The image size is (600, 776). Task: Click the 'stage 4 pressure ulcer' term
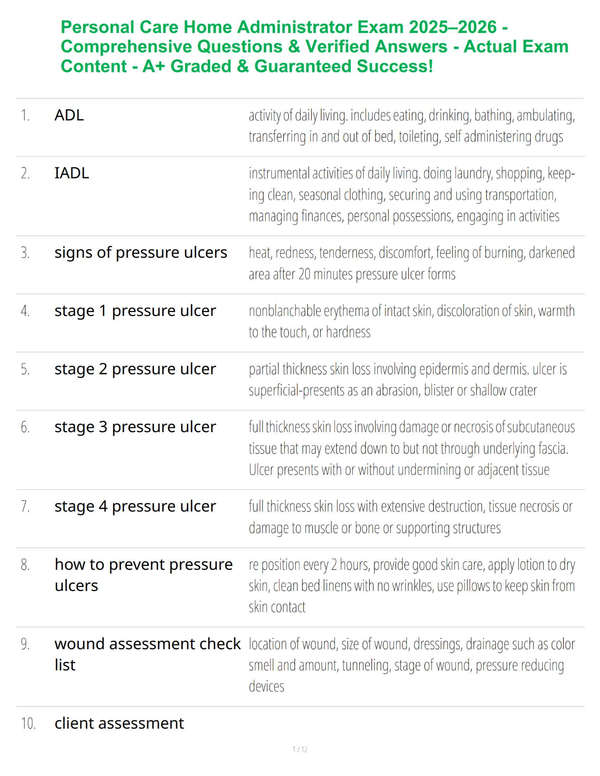[135, 507]
